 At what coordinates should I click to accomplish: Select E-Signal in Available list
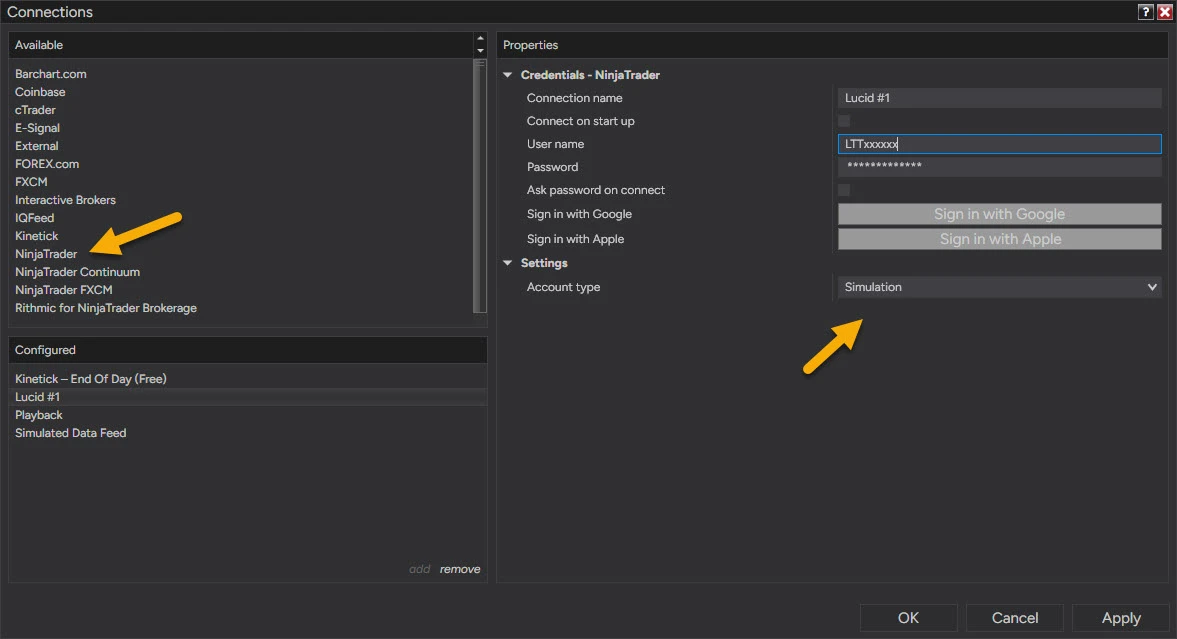(x=38, y=128)
